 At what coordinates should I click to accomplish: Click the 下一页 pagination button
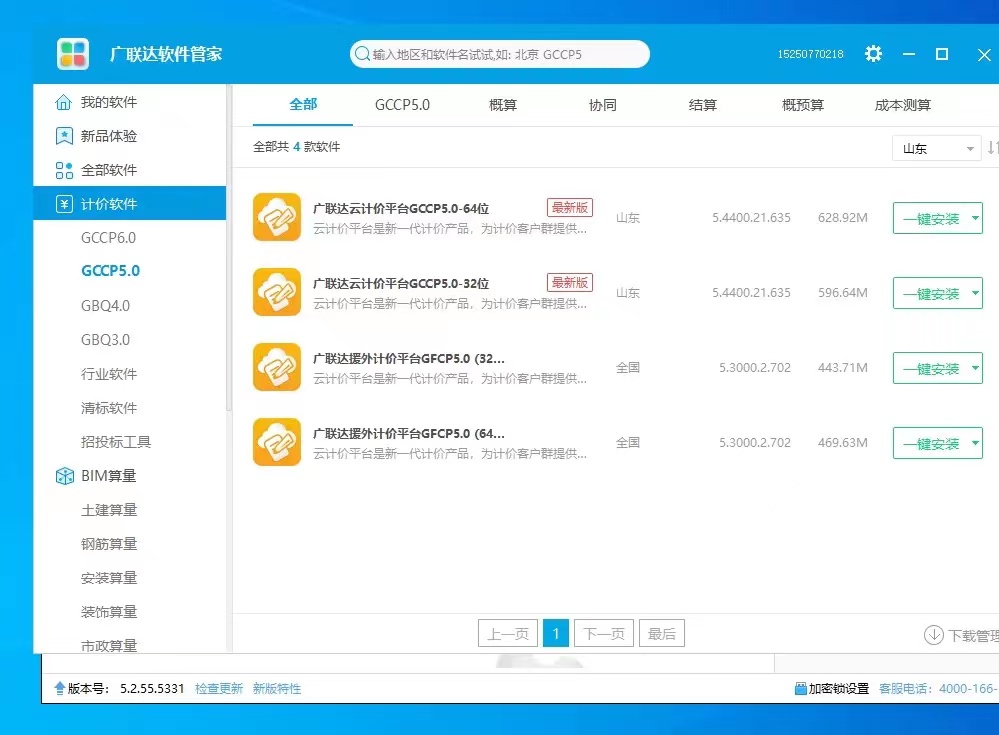(x=604, y=634)
